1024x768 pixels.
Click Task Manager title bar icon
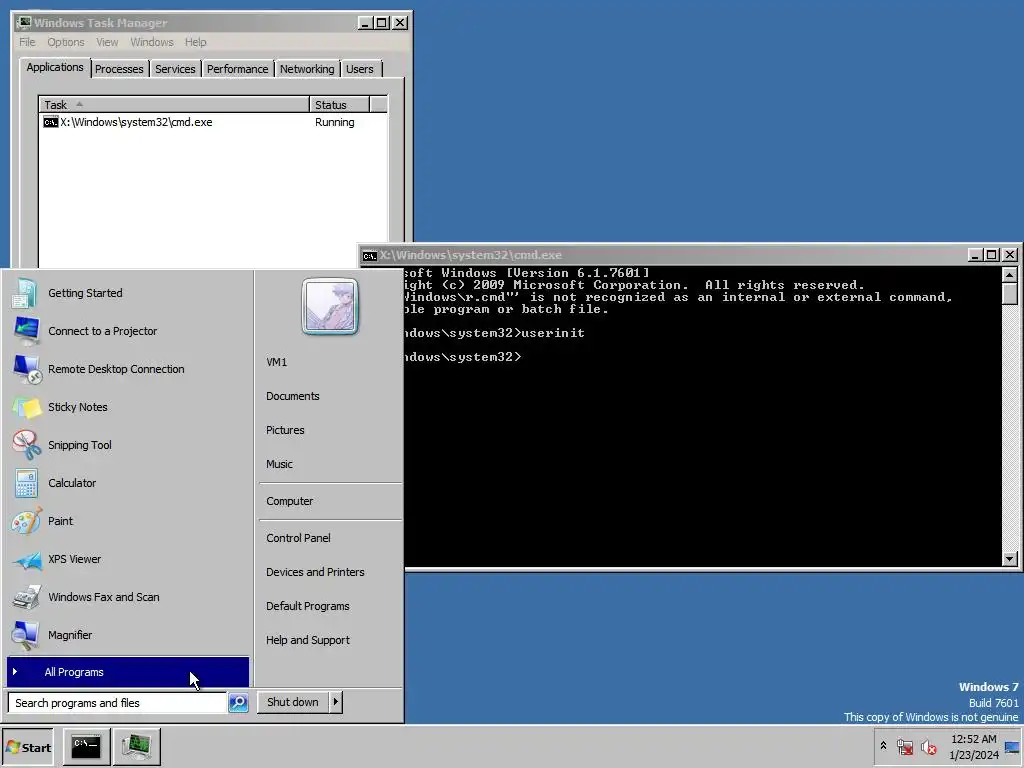(x=24, y=23)
